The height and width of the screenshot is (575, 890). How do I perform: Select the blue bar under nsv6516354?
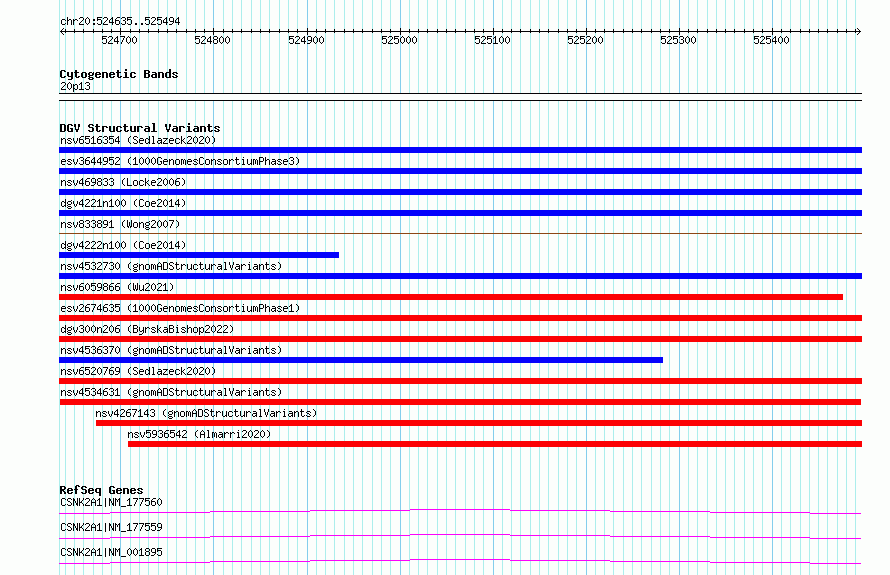[x=460, y=150]
